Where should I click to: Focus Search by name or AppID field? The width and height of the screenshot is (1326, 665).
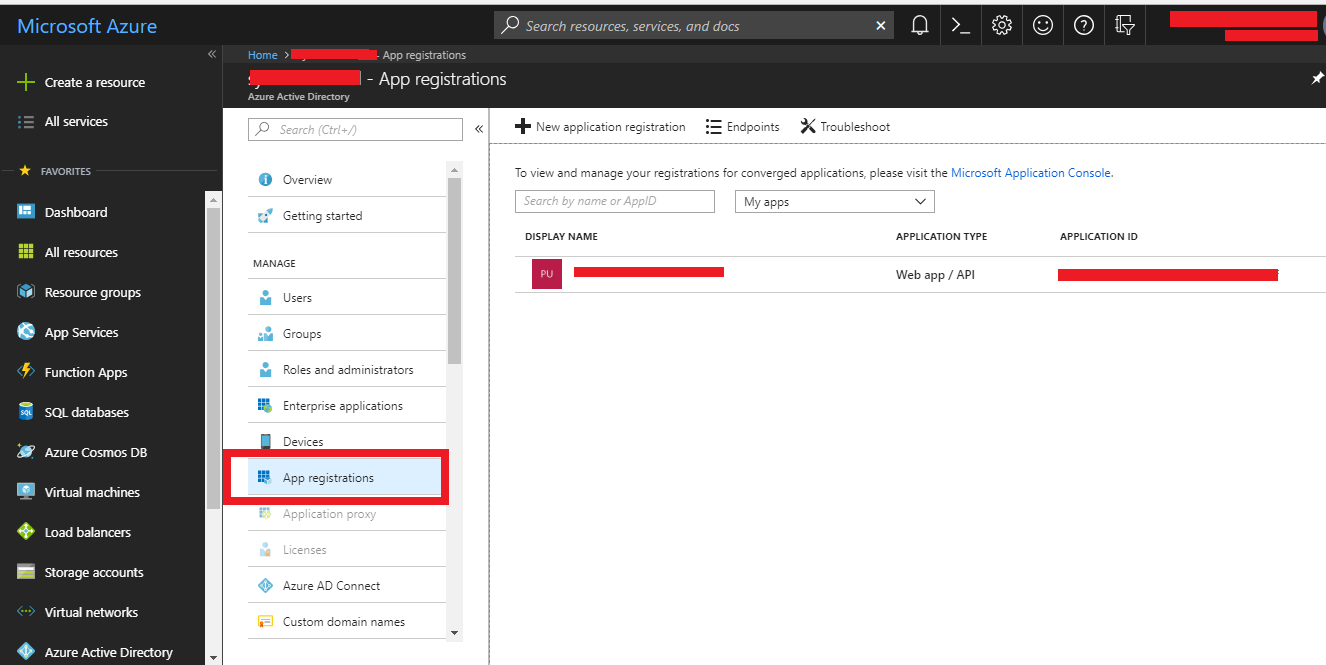tap(615, 201)
